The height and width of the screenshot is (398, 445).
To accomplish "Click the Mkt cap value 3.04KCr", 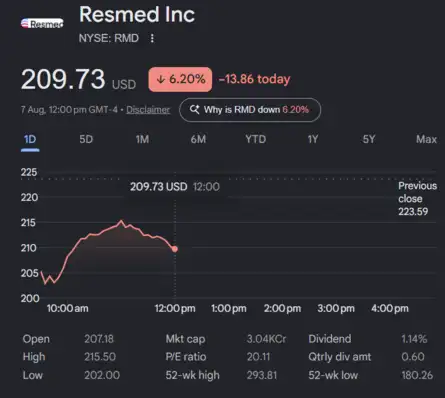I will tap(266, 339).
